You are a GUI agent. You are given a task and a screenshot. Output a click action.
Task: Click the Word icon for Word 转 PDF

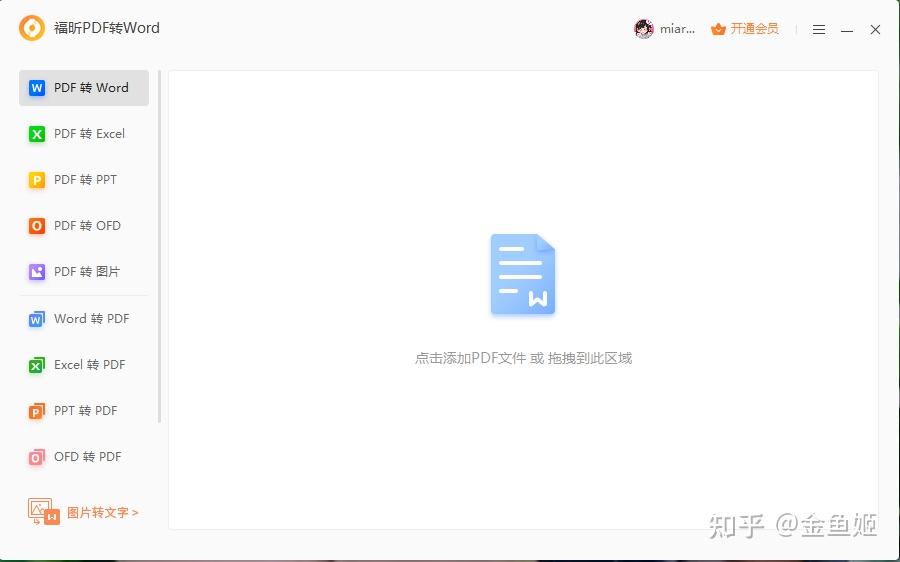click(37, 319)
